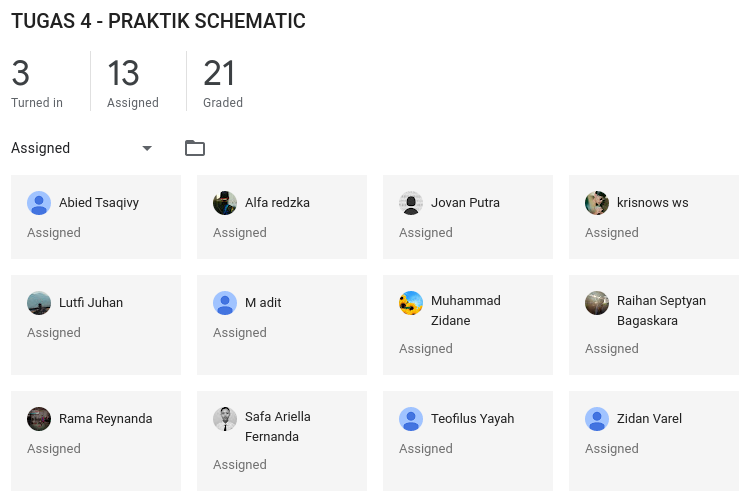This screenshot has width=741, height=497.
Task: Open Zidan Varel's student name link
Action: (649, 419)
